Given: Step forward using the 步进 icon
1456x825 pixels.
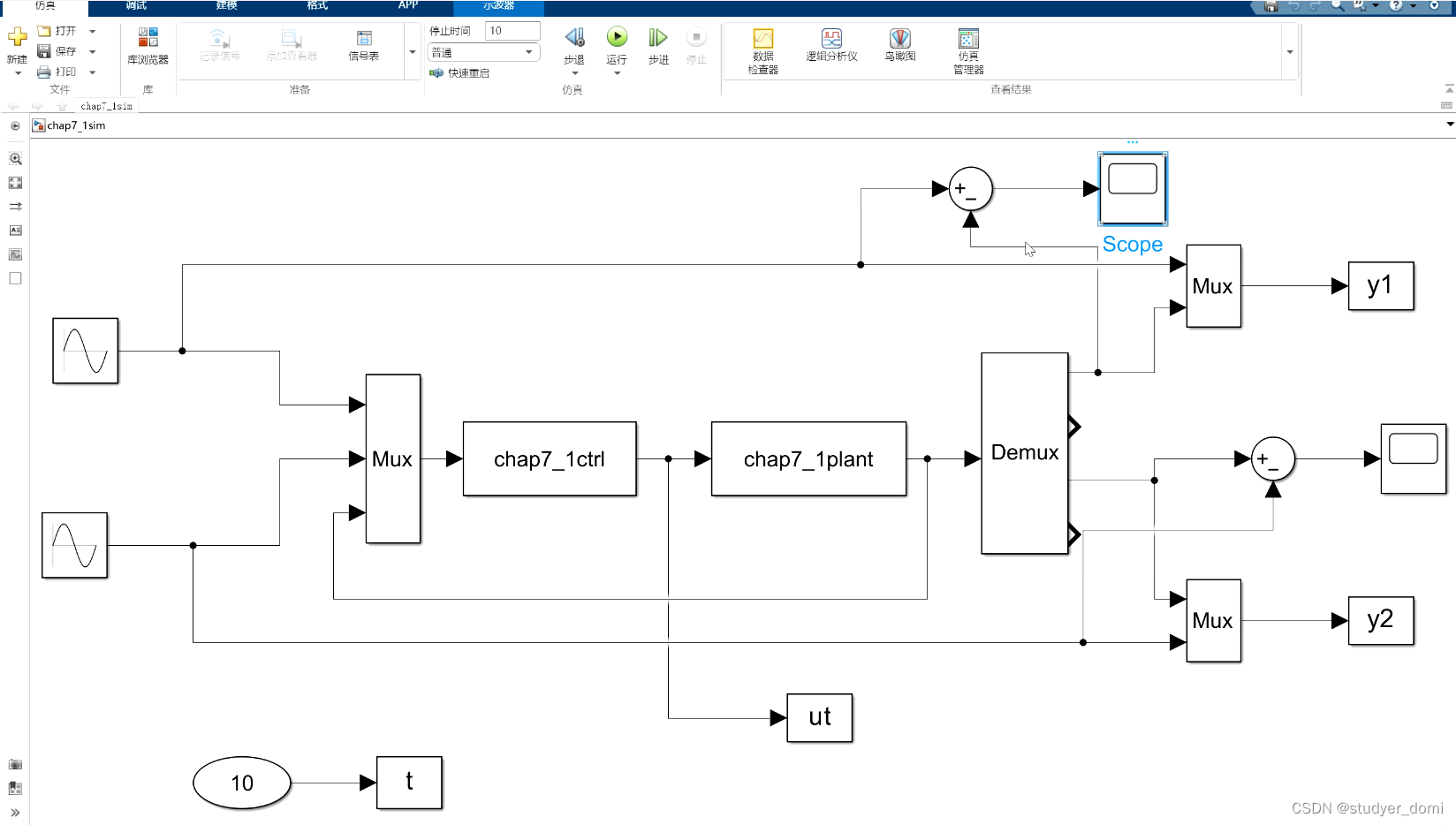Looking at the screenshot, I should click(657, 40).
